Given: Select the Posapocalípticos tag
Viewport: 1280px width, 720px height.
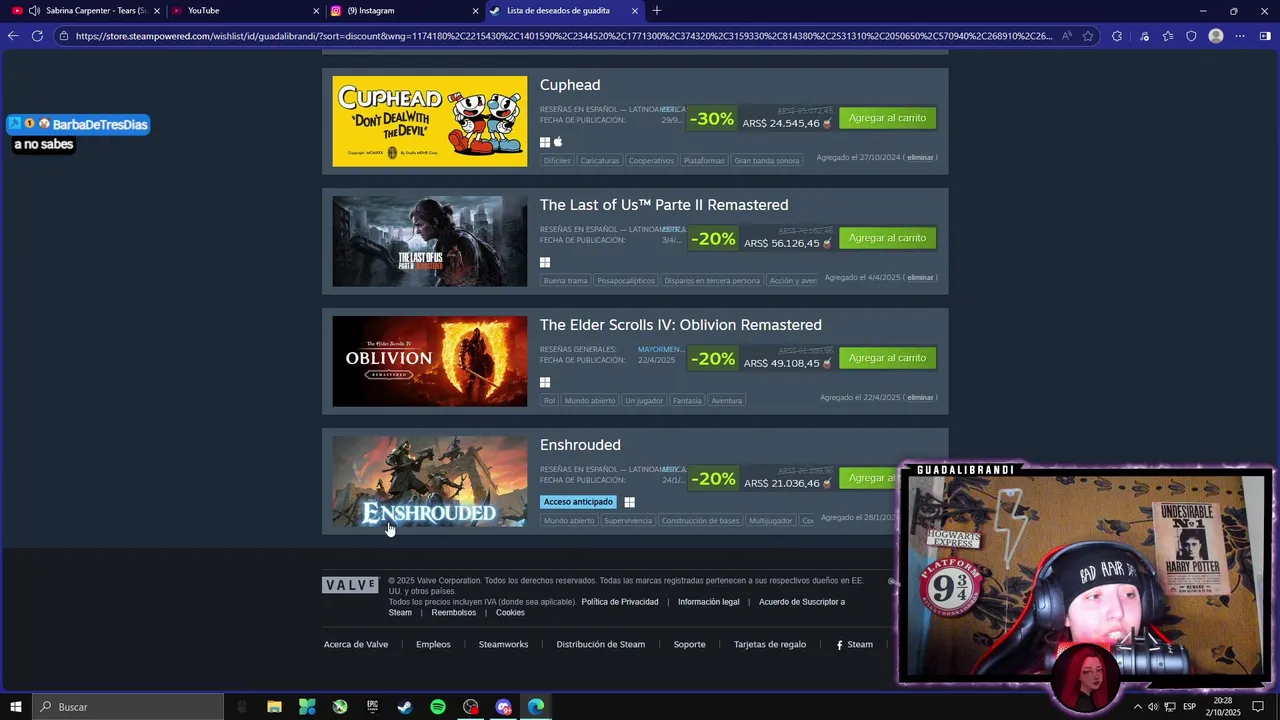Looking at the screenshot, I should (626, 281).
